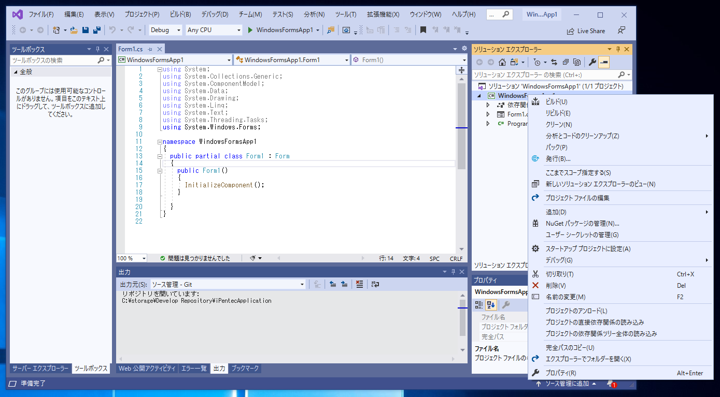Expand the Form1 file tree node
The width and height of the screenshot is (720, 397).
pos(488,114)
